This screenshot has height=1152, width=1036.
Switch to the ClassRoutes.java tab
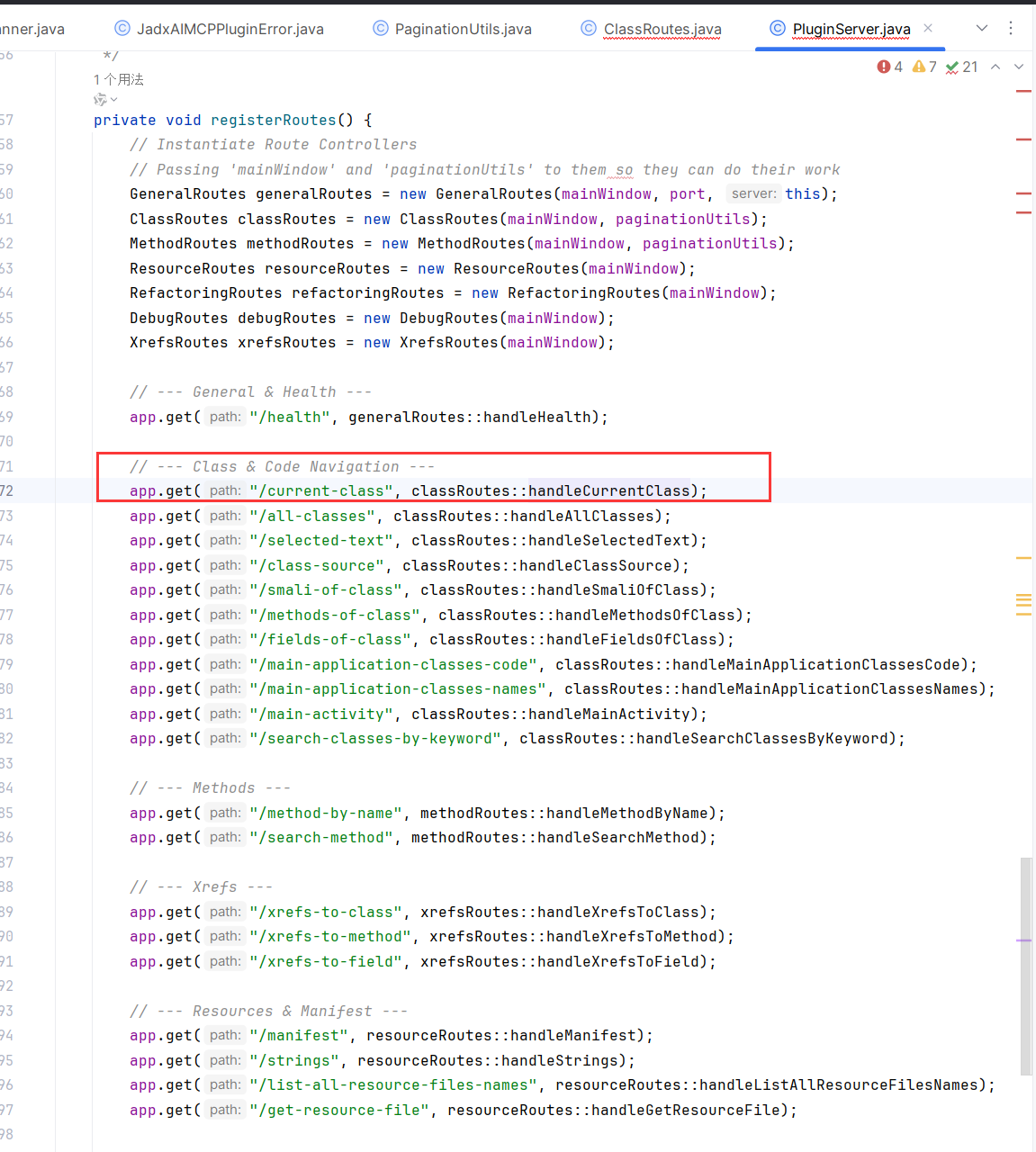[x=662, y=29]
